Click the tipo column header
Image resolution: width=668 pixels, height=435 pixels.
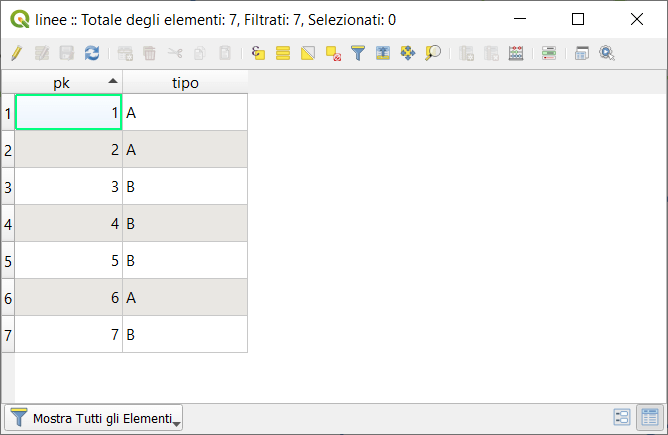185,83
